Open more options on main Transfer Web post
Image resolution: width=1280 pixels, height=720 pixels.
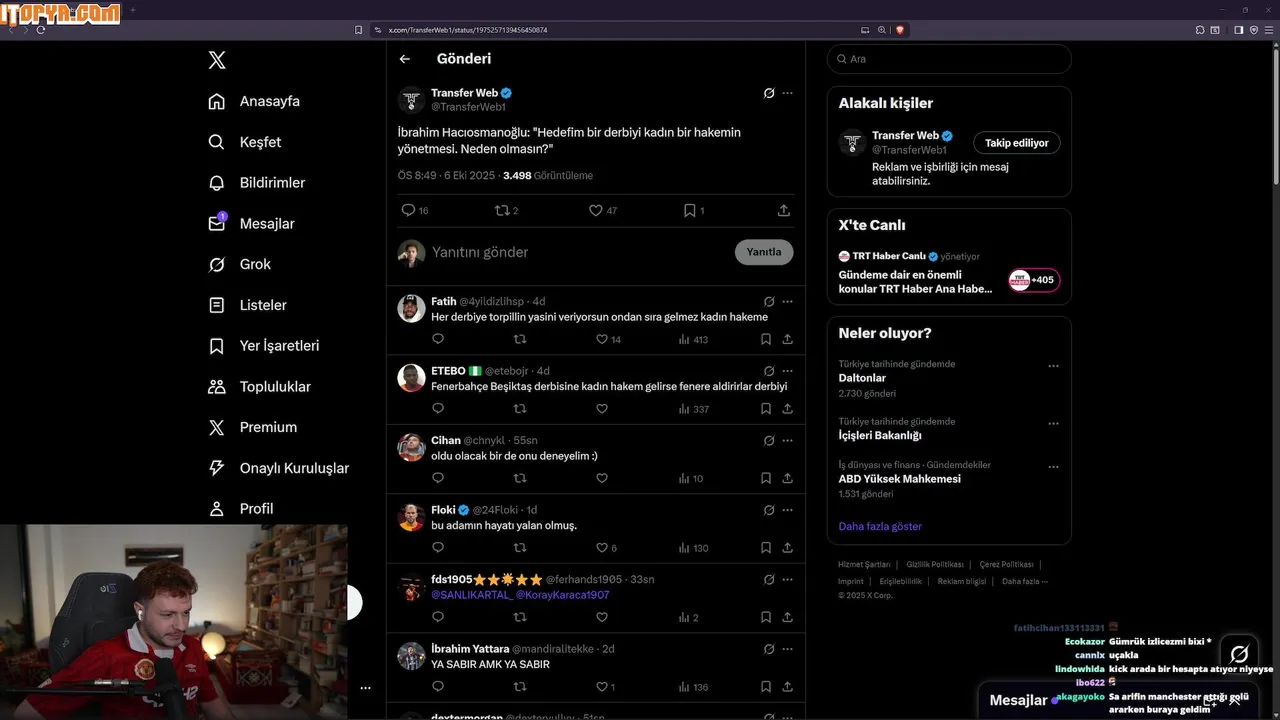click(x=788, y=93)
